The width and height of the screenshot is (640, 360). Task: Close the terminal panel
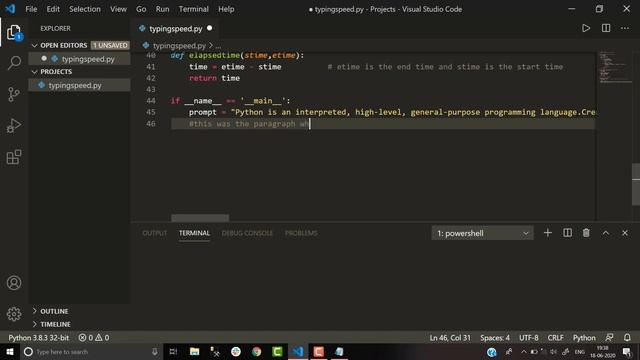point(625,233)
